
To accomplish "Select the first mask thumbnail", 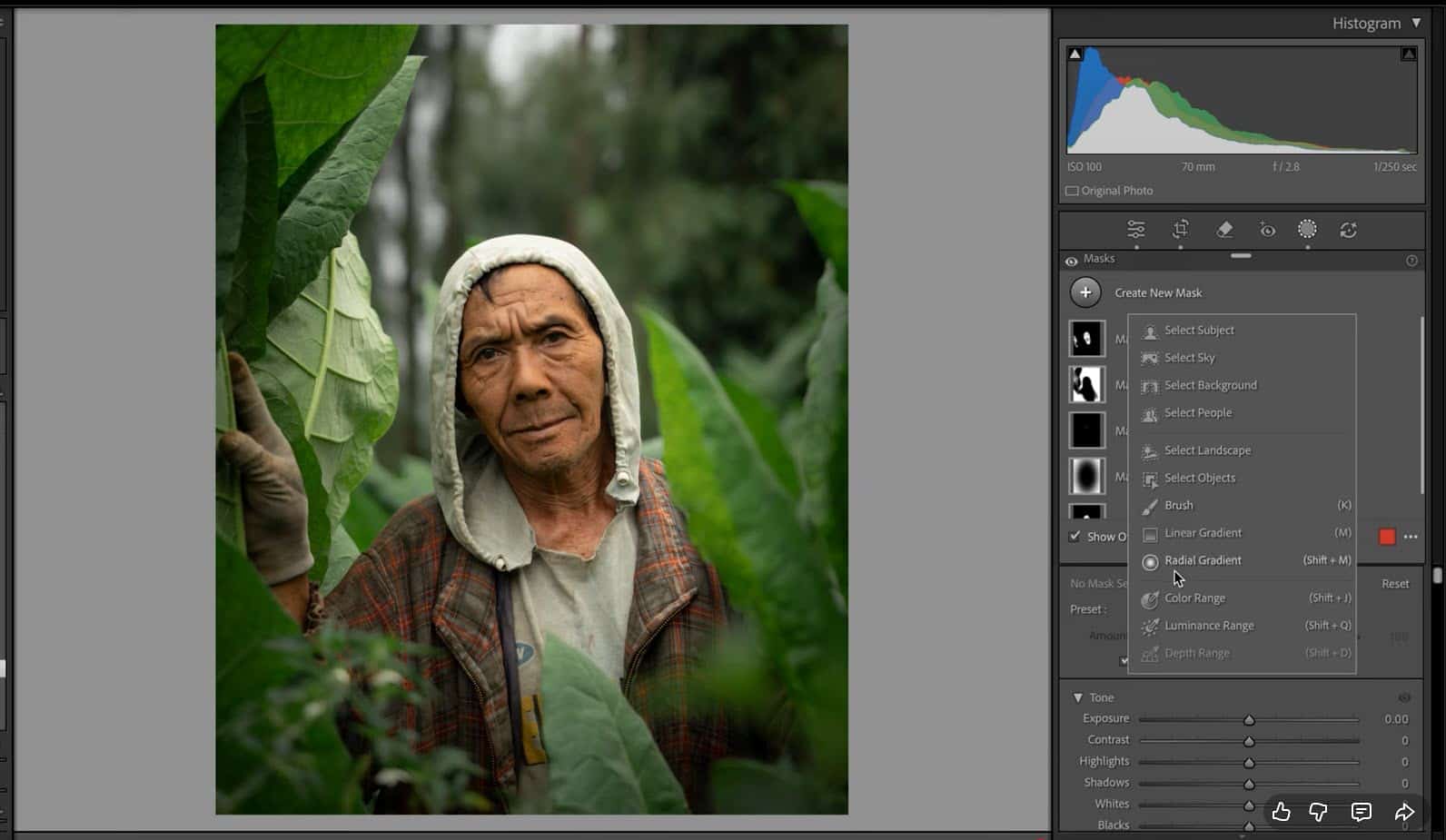I will click(1086, 339).
